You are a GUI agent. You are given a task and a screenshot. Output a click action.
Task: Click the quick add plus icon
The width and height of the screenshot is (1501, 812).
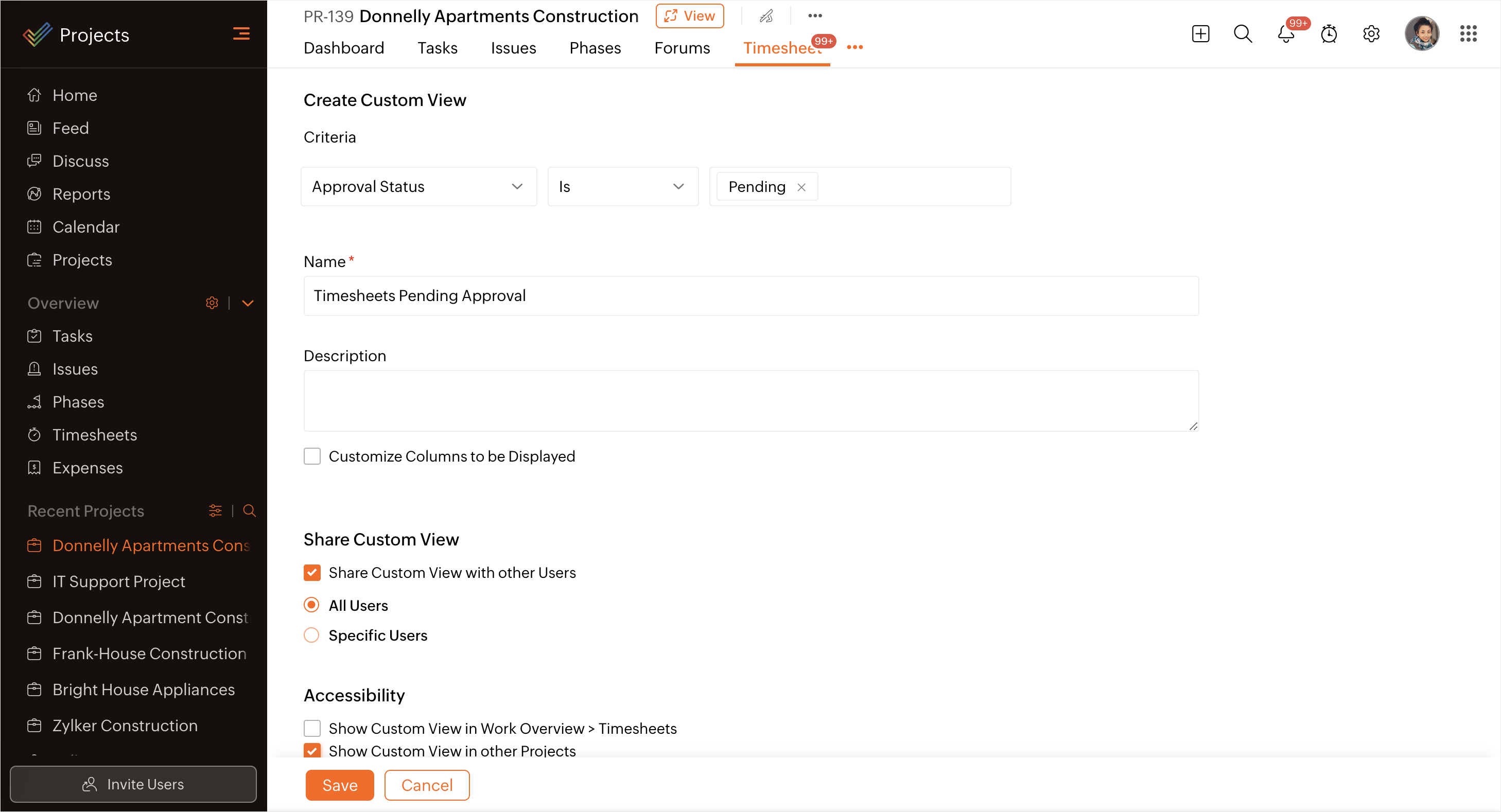tap(1200, 34)
